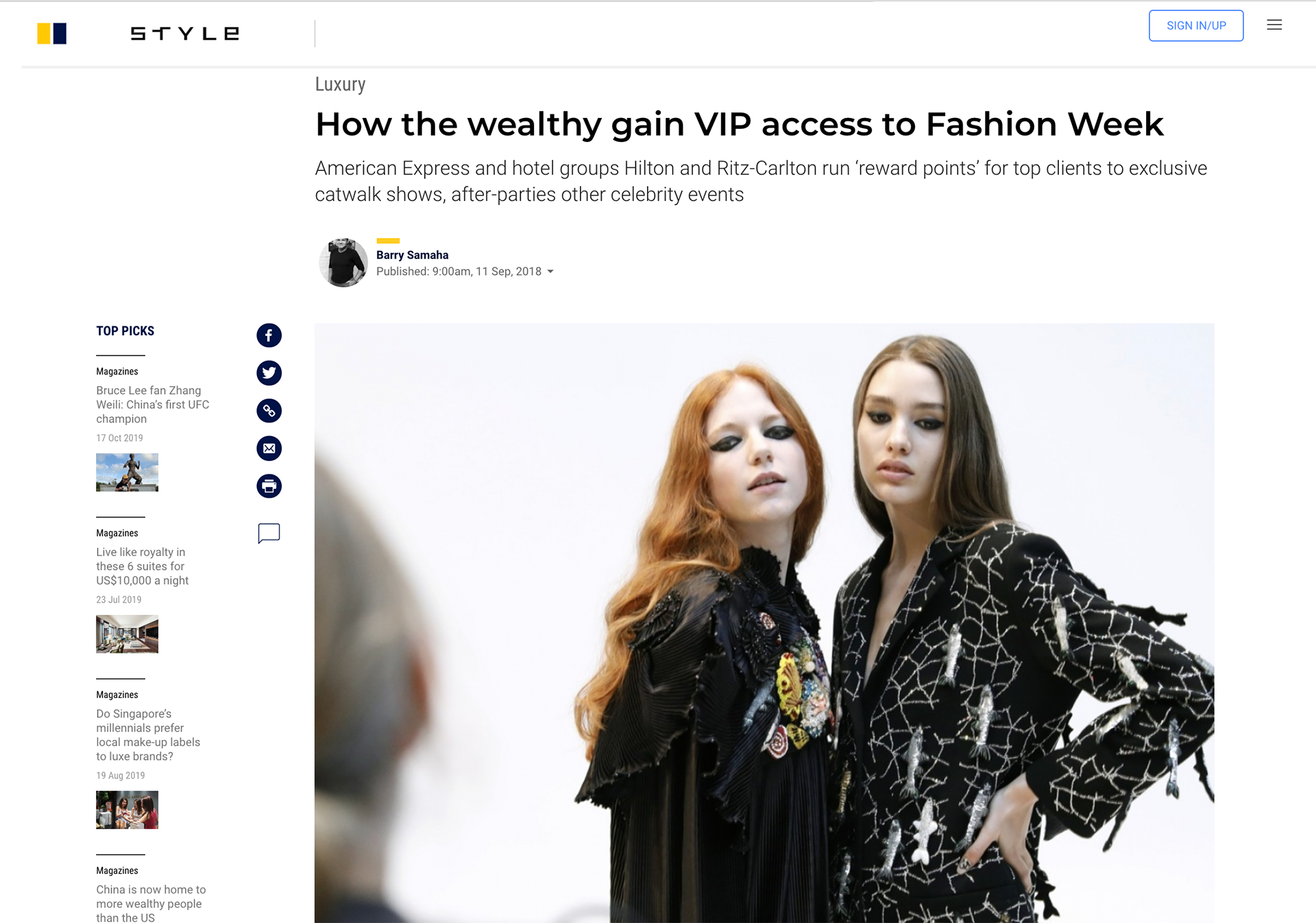Email this article icon
This screenshot has height=923, width=1316.
(x=269, y=448)
